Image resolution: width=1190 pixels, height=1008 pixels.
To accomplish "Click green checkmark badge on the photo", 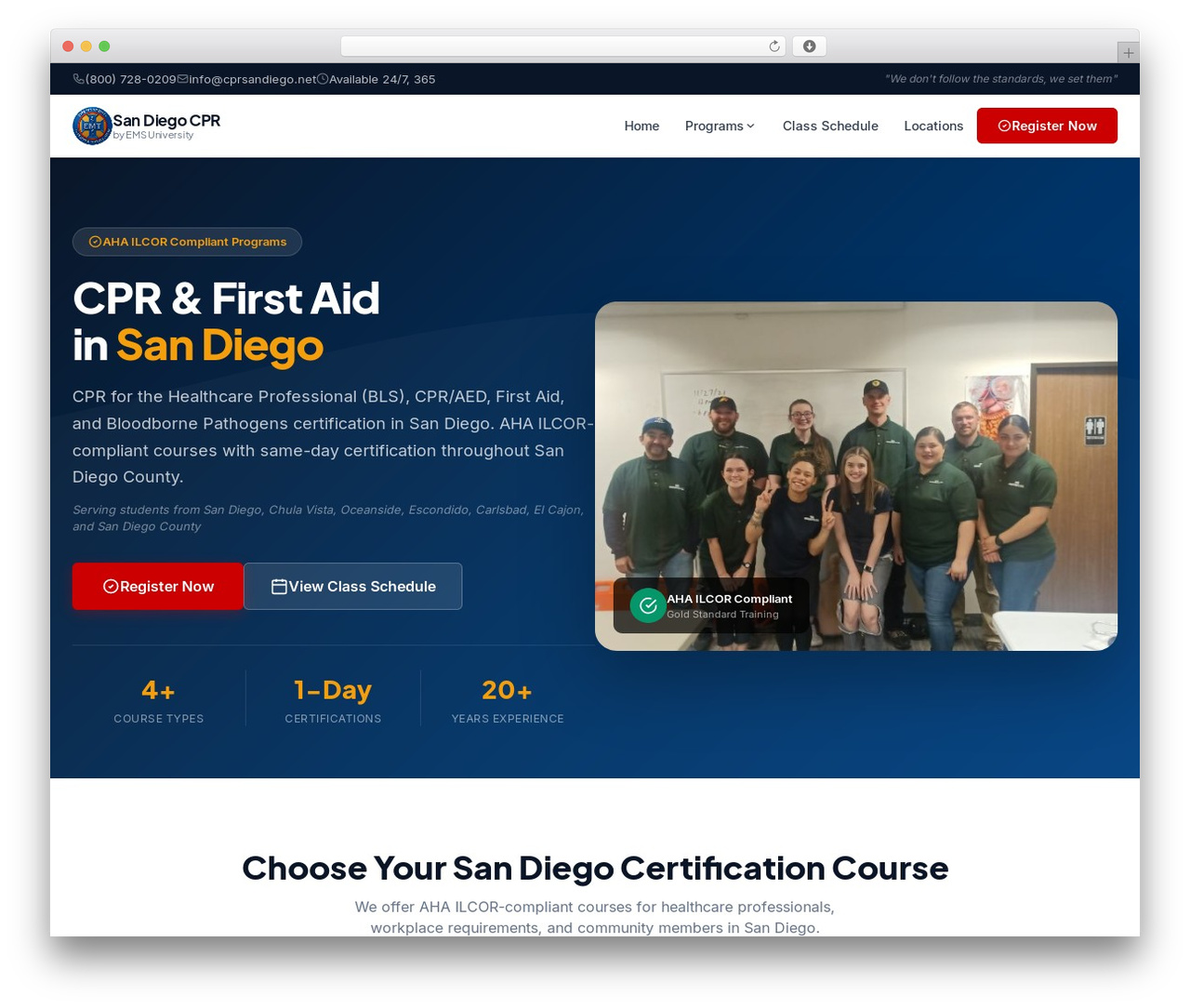I will [x=648, y=606].
